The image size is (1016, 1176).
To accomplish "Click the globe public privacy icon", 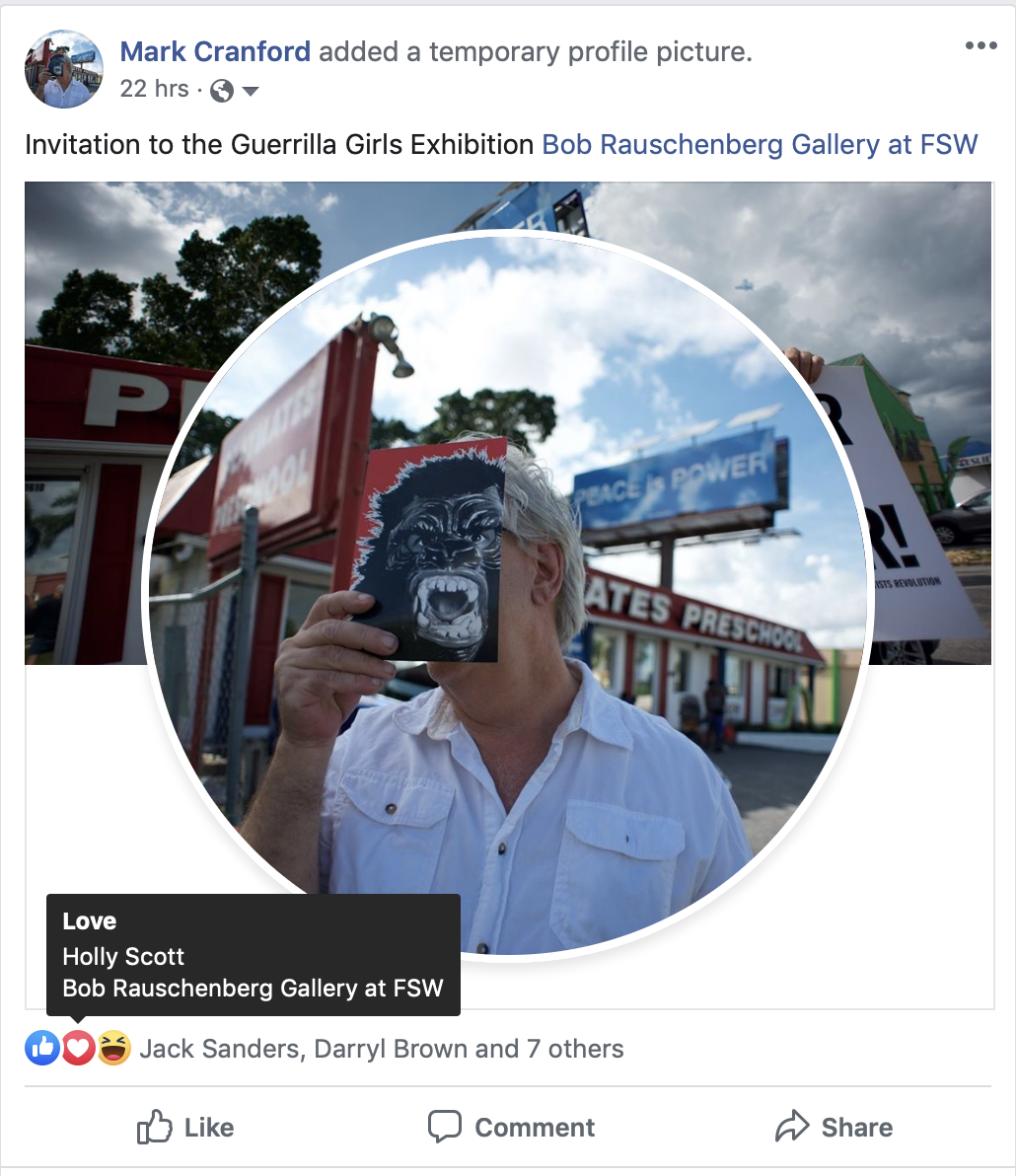I will point(221,91).
